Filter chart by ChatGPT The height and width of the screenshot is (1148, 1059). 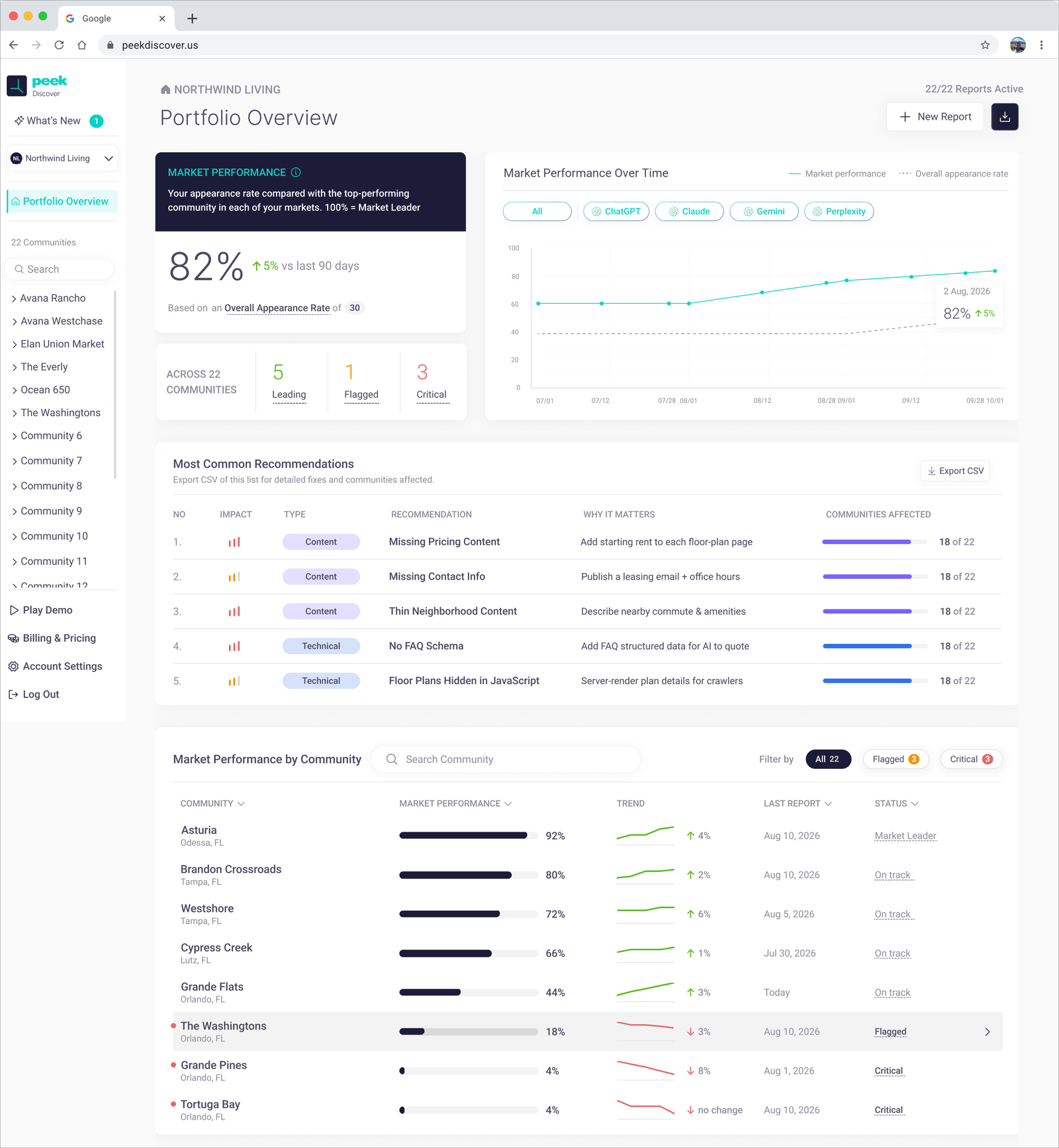[x=616, y=211]
